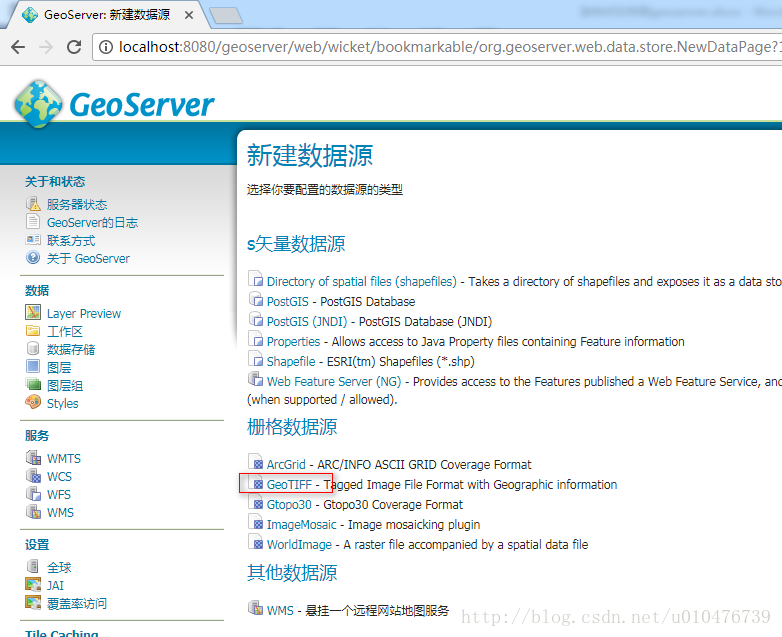The image size is (782, 637).
Task: Open the WMS cascaded source link
Action: pos(280,611)
